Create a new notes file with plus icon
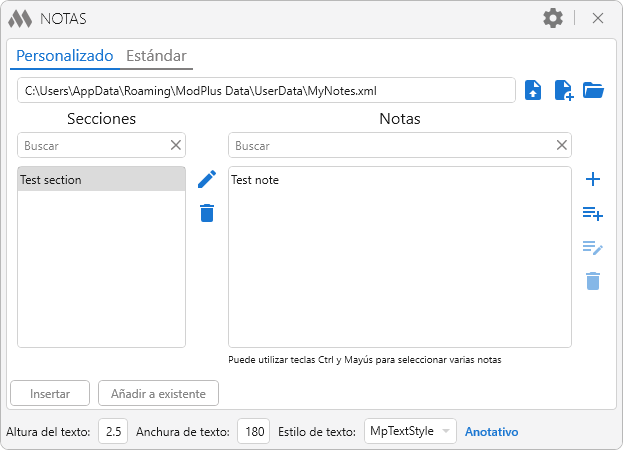The image size is (623, 450). [563, 90]
